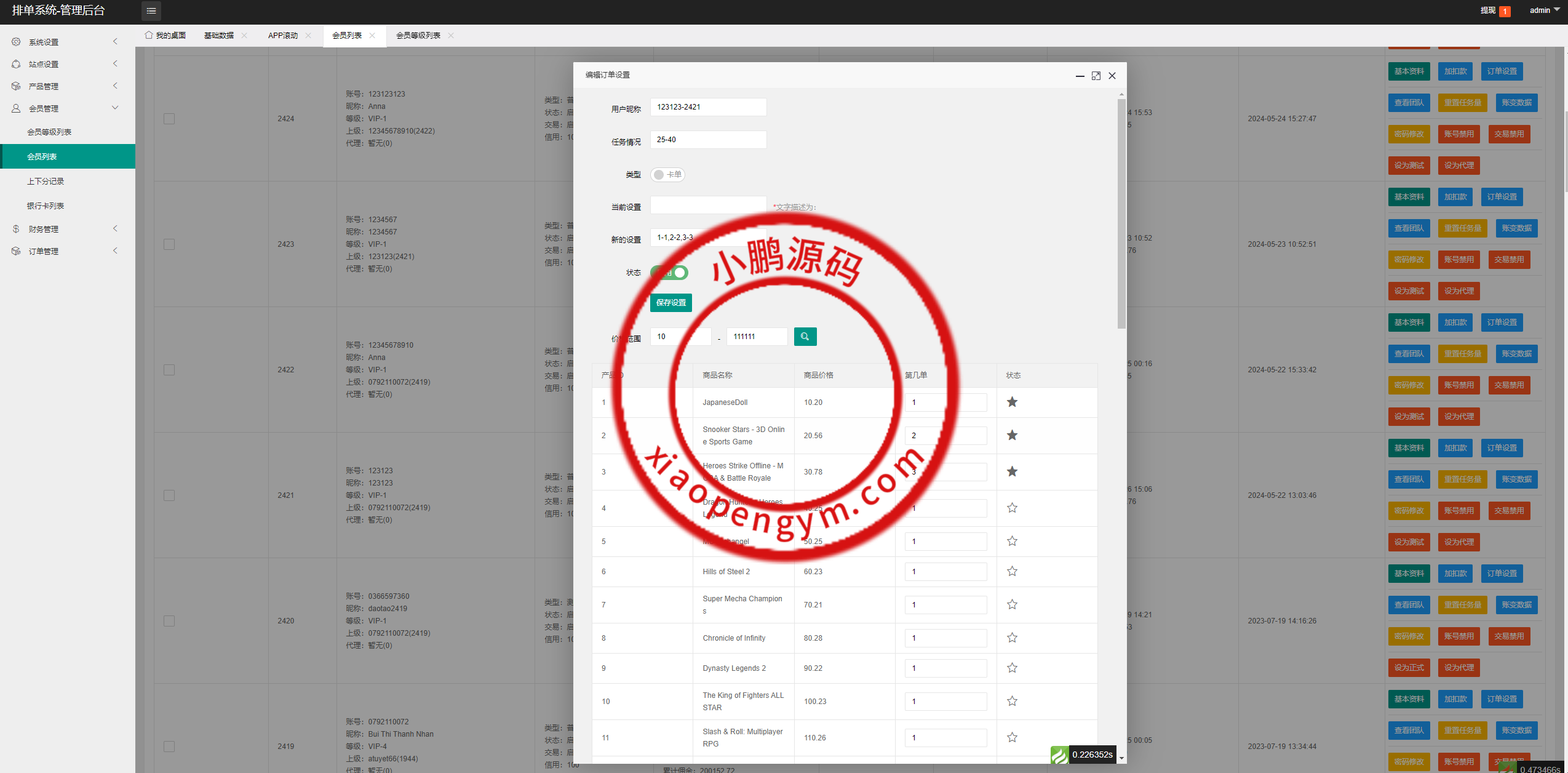1568x773 pixels.
Task: Click the 保存设置 button
Action: pyautogui.click(x=671, y=303)
